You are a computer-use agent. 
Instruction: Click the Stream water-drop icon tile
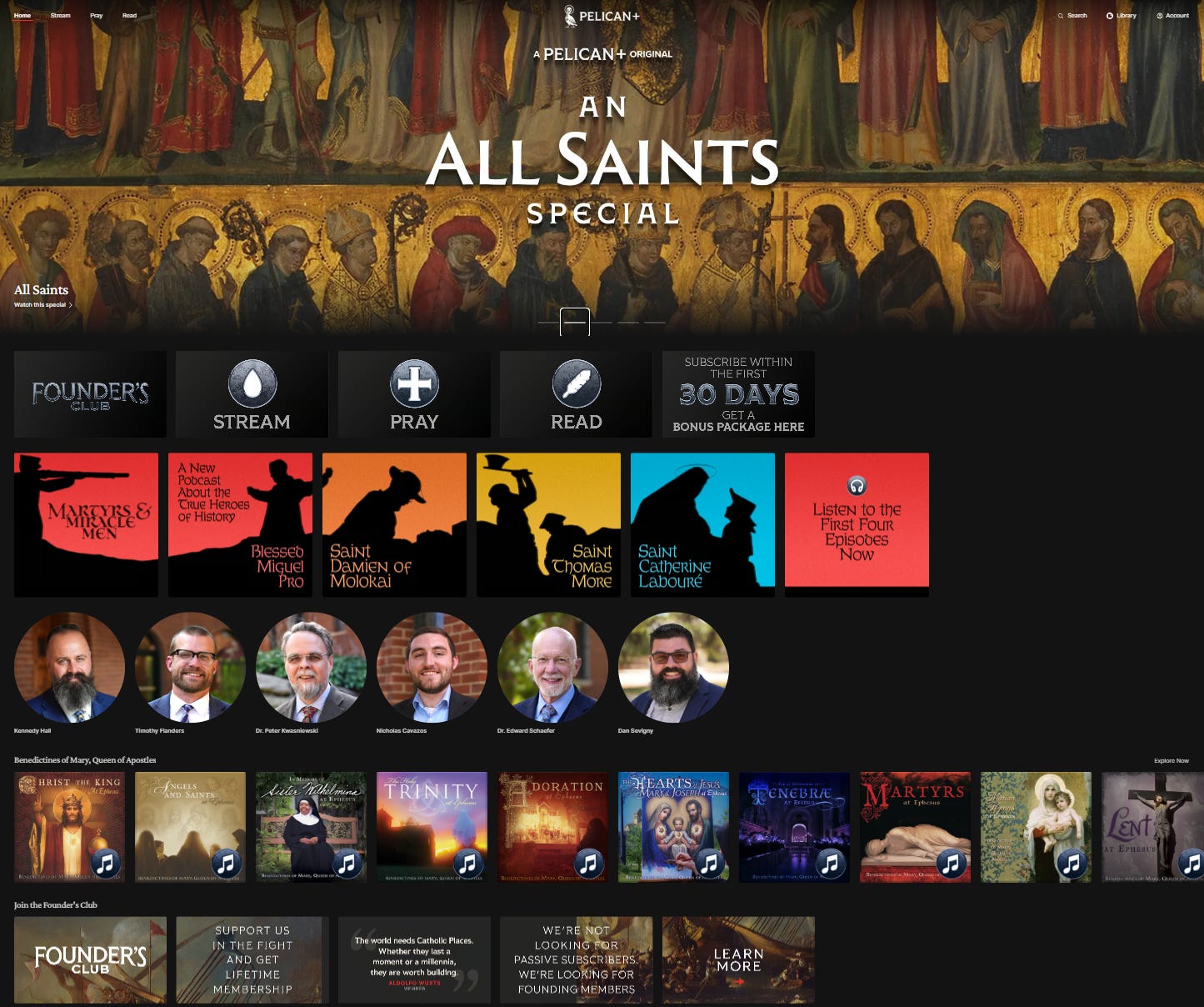tap(252, 394)
